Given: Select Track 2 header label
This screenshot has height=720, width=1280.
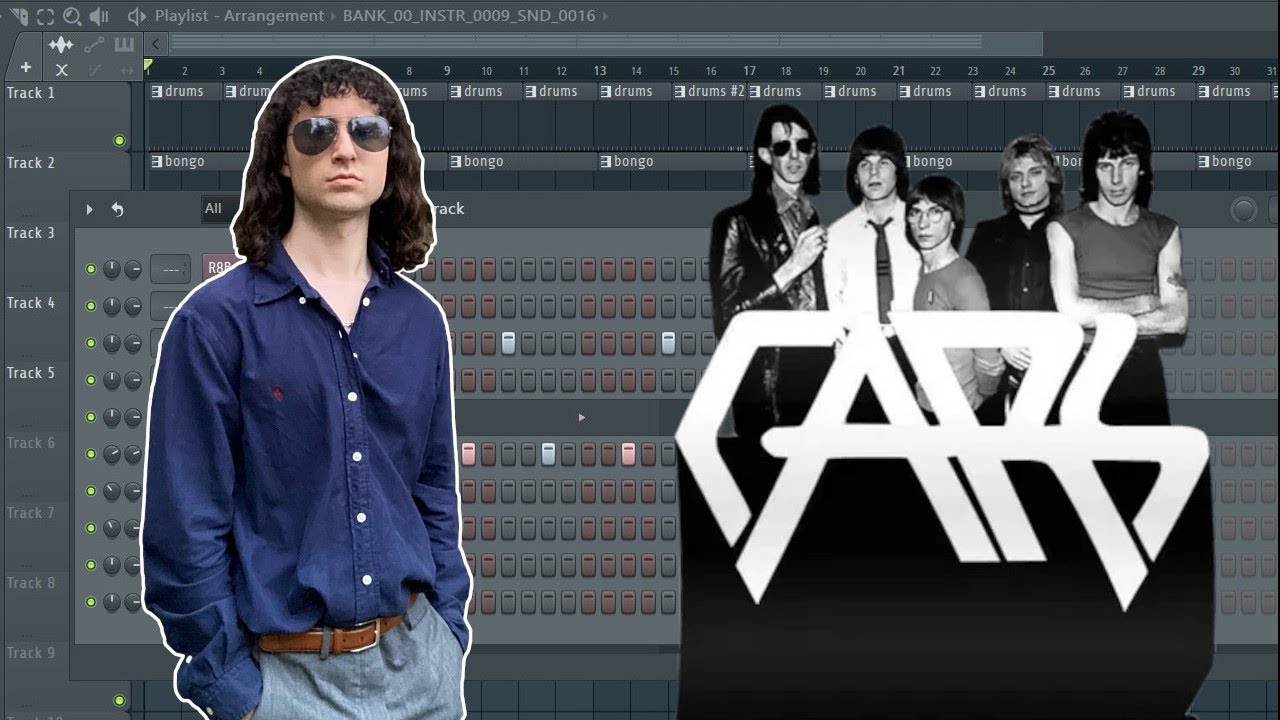Looking at the screenshot, I should click(x=31, y=163).
